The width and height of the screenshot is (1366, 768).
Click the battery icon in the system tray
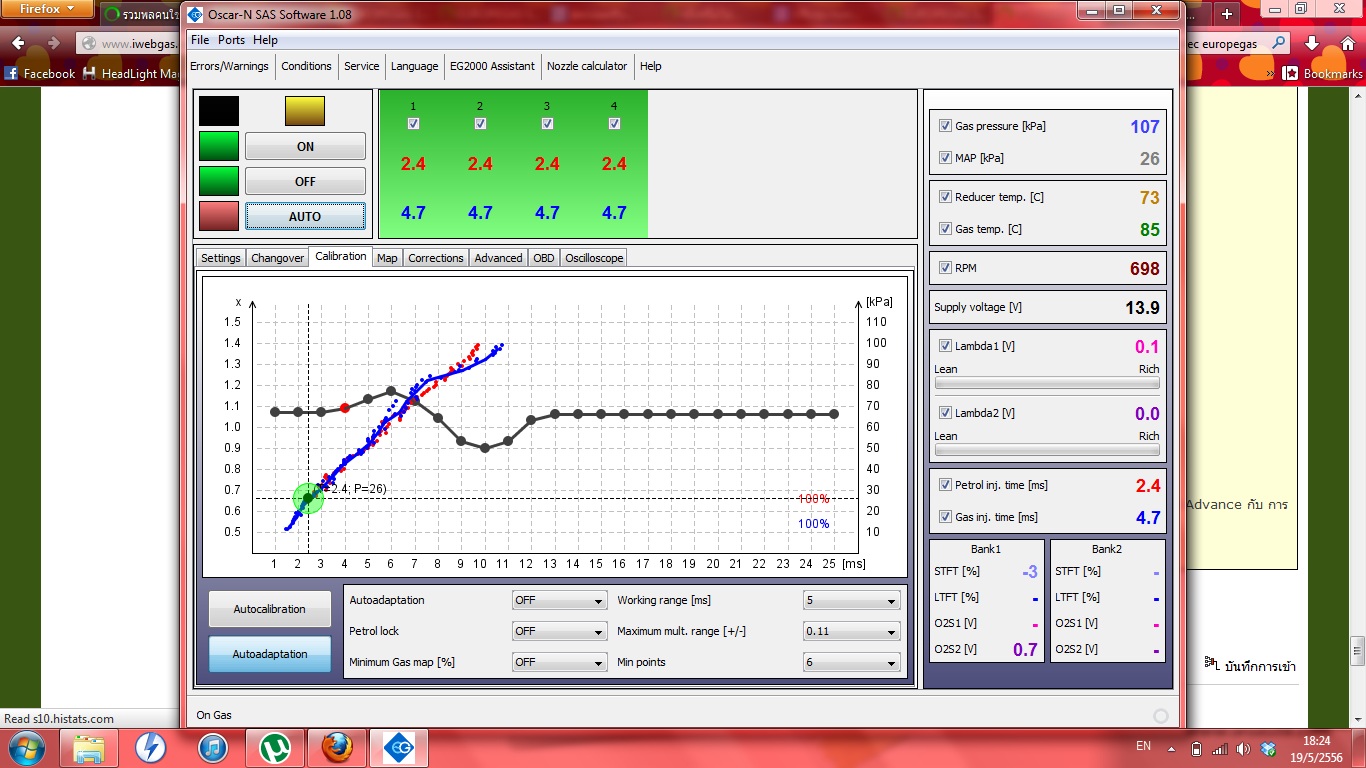(1196, 748)
